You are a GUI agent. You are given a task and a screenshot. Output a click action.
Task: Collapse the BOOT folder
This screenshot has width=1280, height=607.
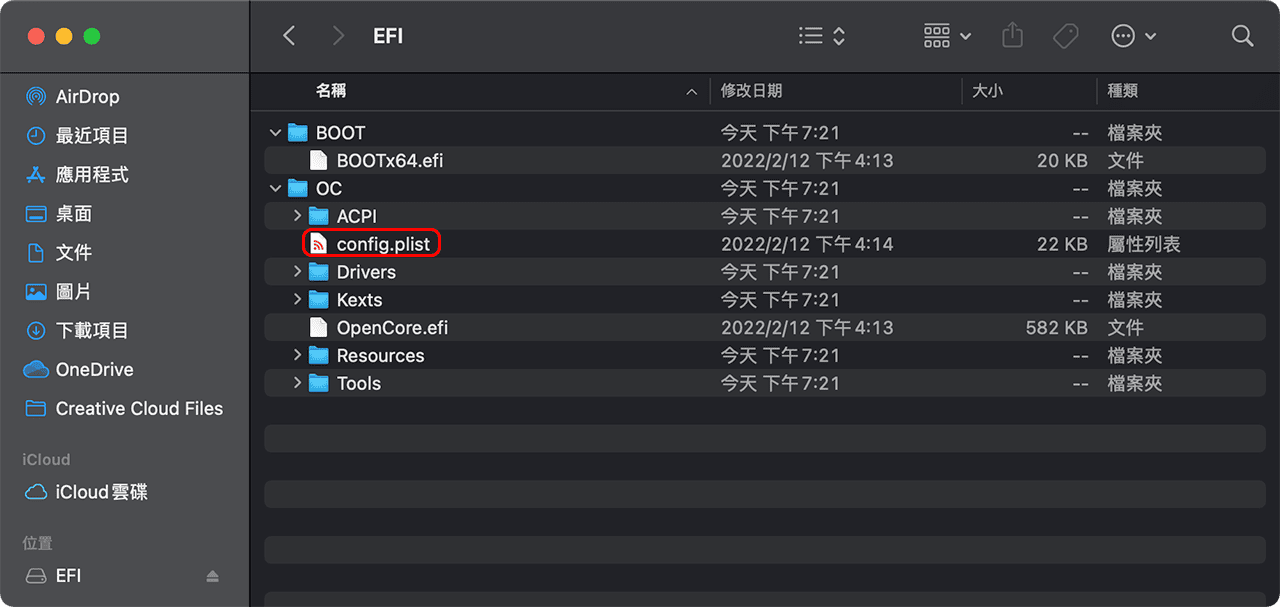(x=275, y=131)
